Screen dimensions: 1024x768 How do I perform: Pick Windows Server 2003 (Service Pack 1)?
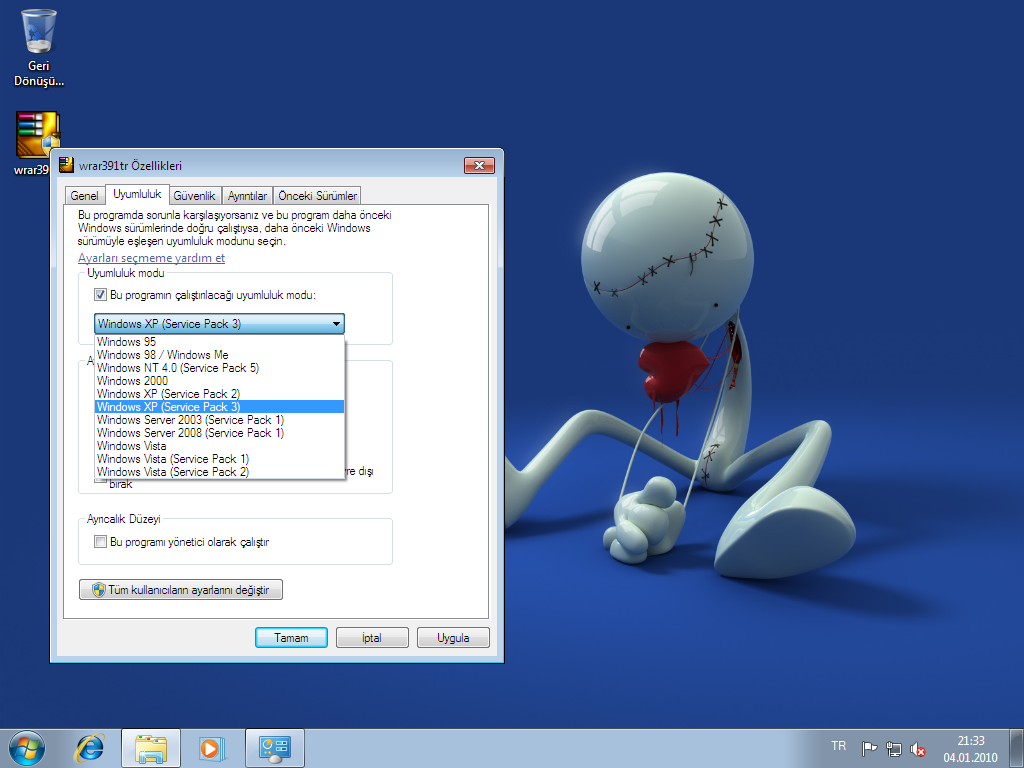[219, 420]
